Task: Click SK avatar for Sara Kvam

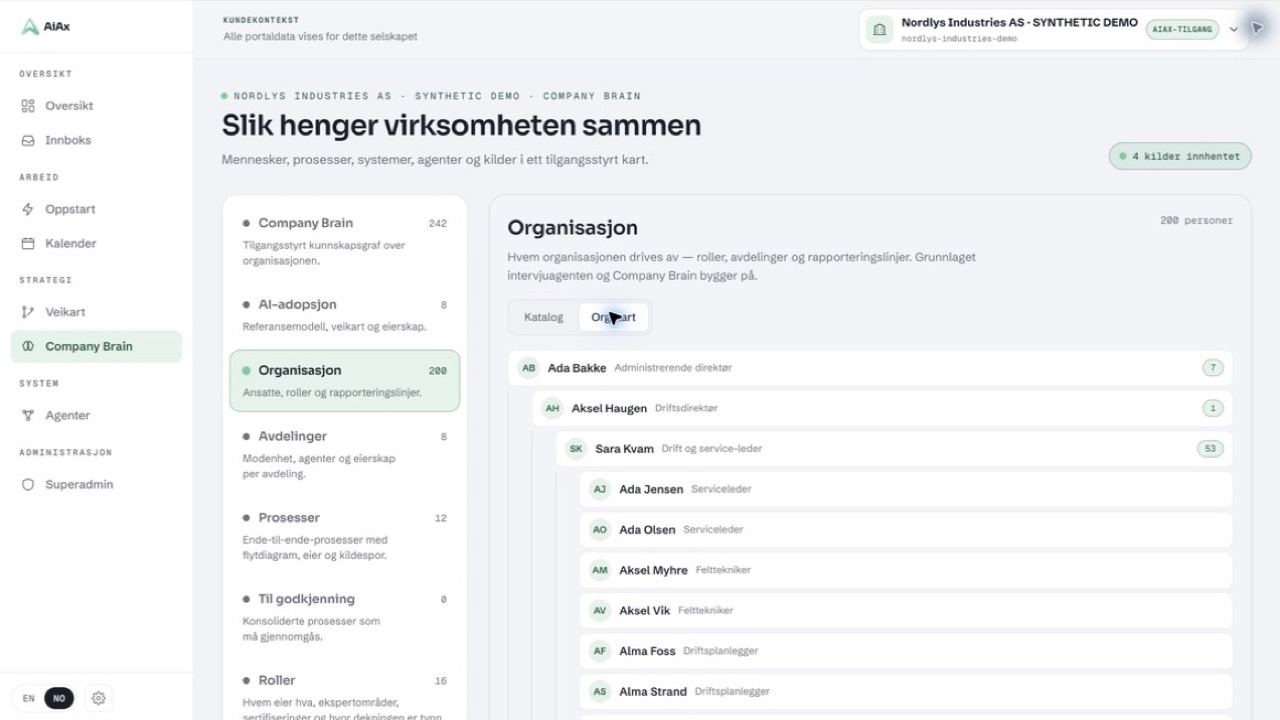Action: click(x=576, y=449)
